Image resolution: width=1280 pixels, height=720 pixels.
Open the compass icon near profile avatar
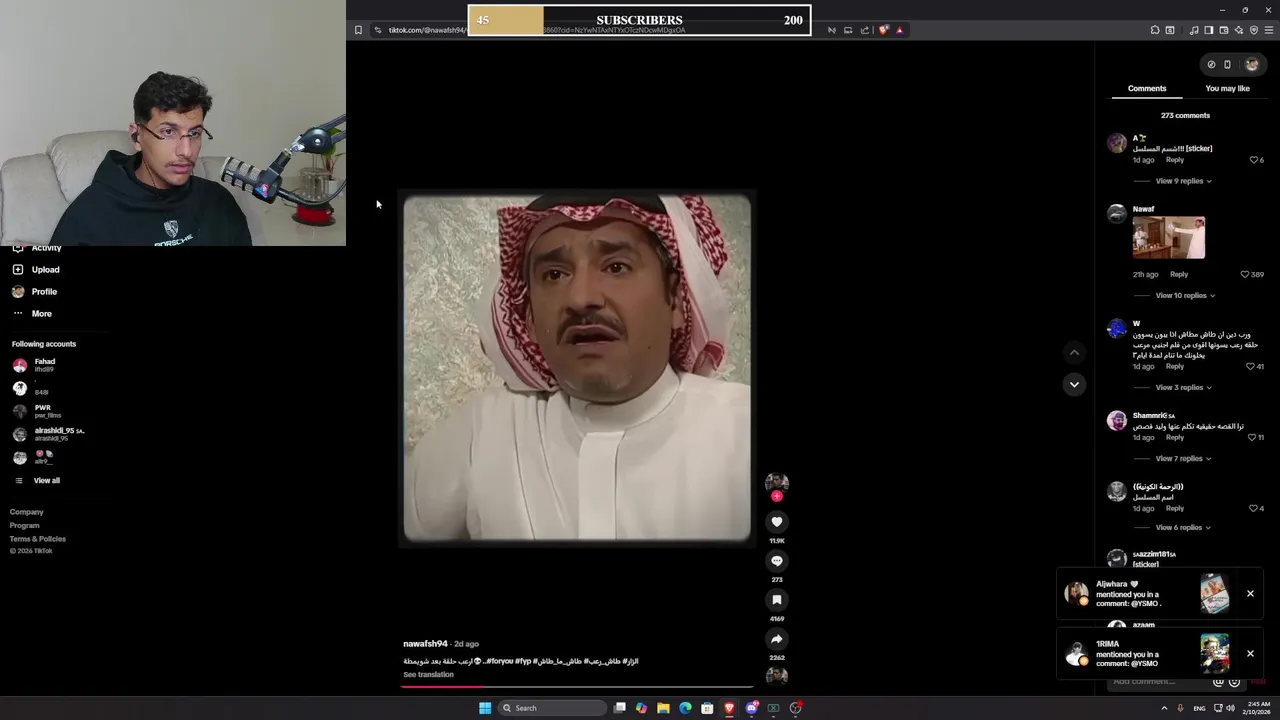pos(1211,64)
